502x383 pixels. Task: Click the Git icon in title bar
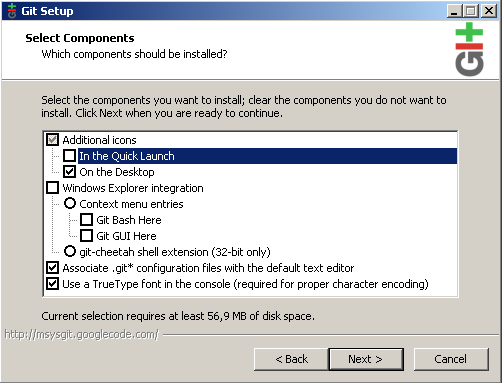pos(12,11)
